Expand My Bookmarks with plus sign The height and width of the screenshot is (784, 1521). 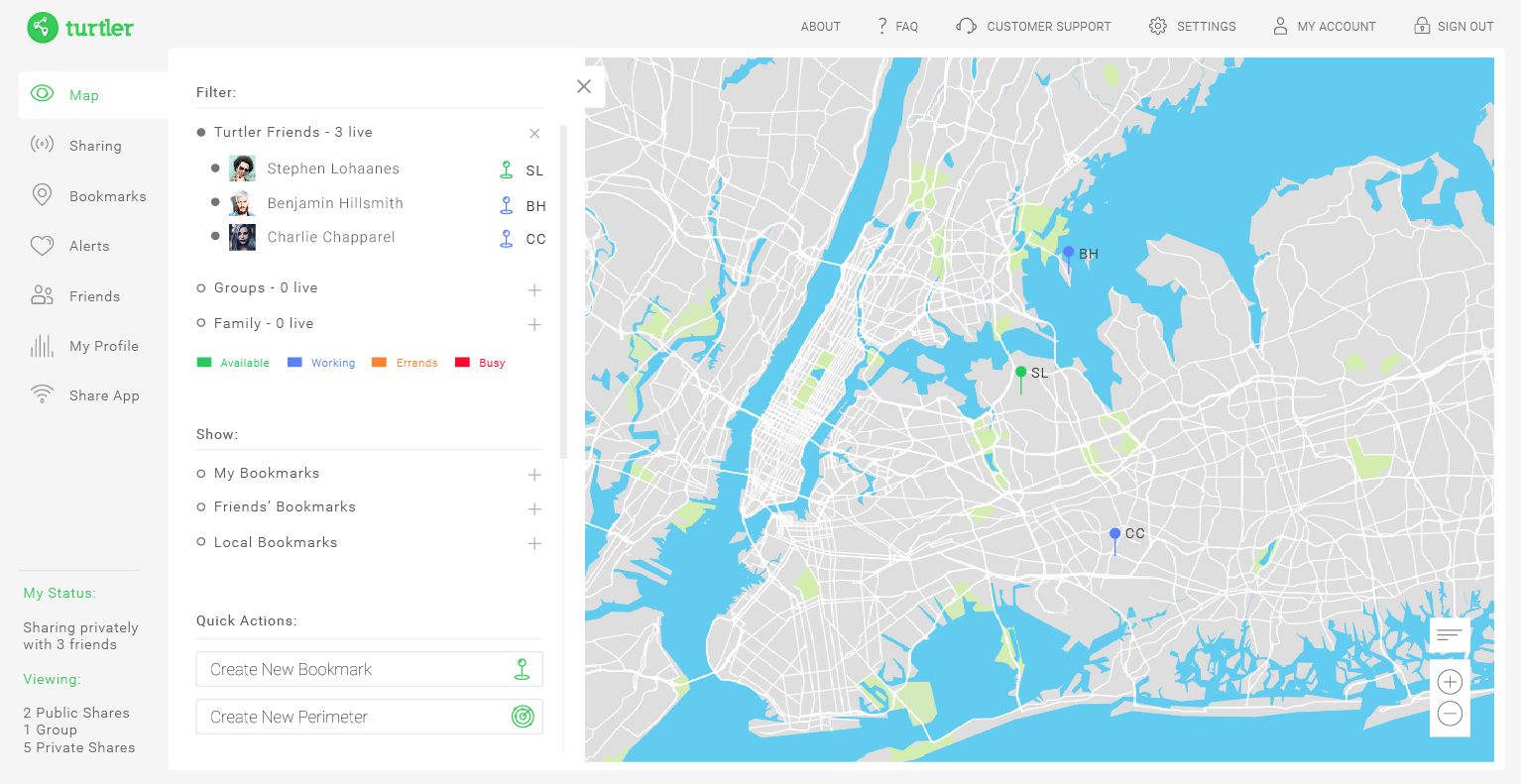[534, 475]
